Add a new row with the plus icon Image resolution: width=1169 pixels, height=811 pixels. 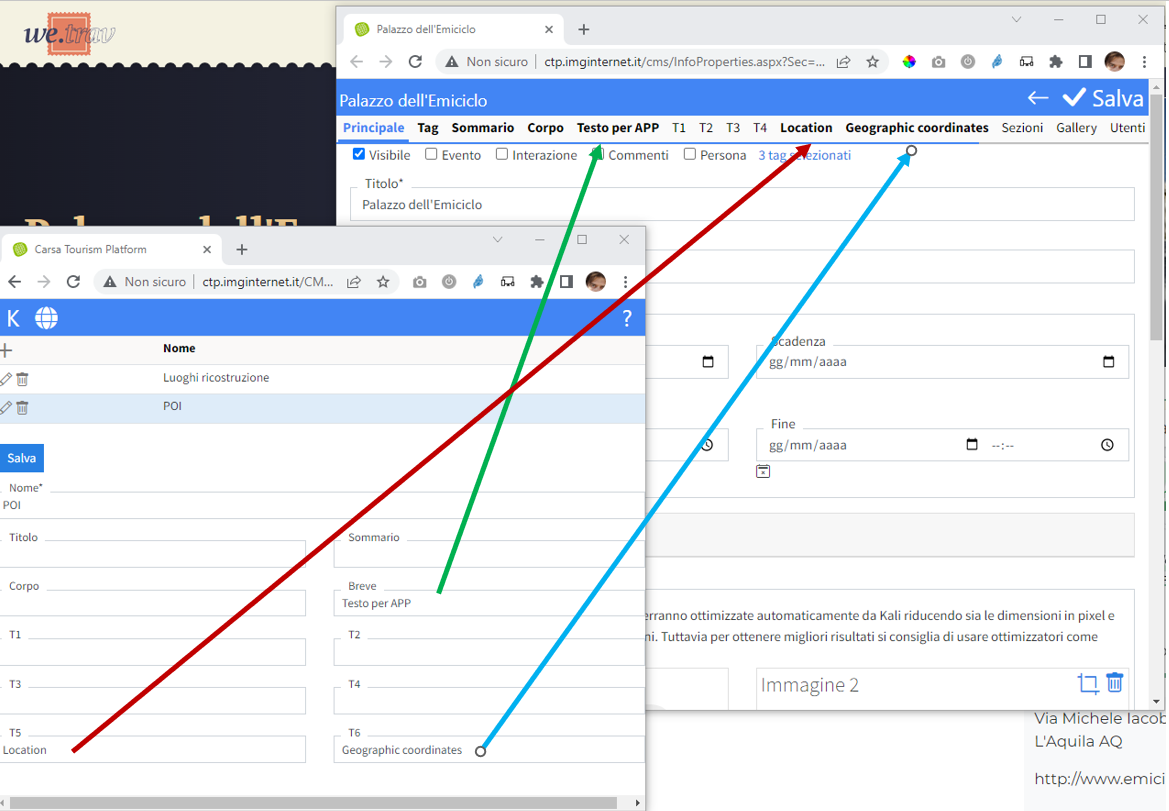point(7,350)
